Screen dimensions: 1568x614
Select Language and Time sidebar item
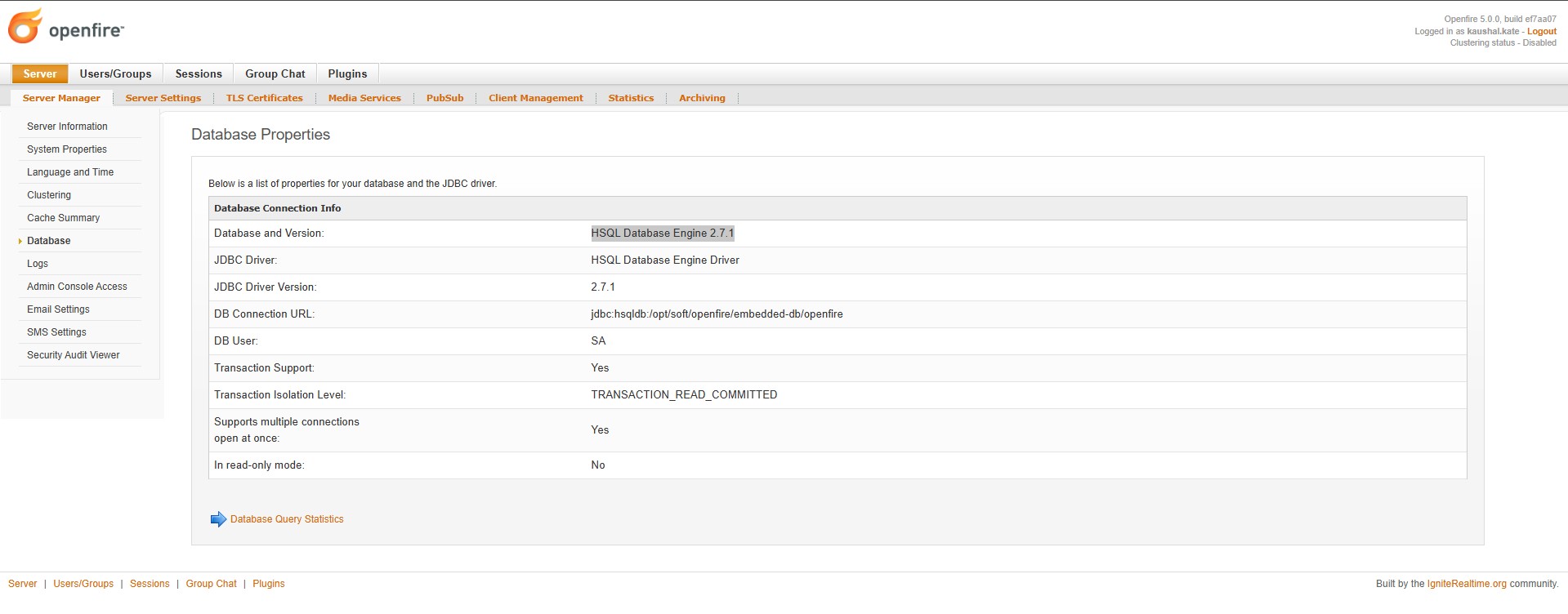point(70,172)
